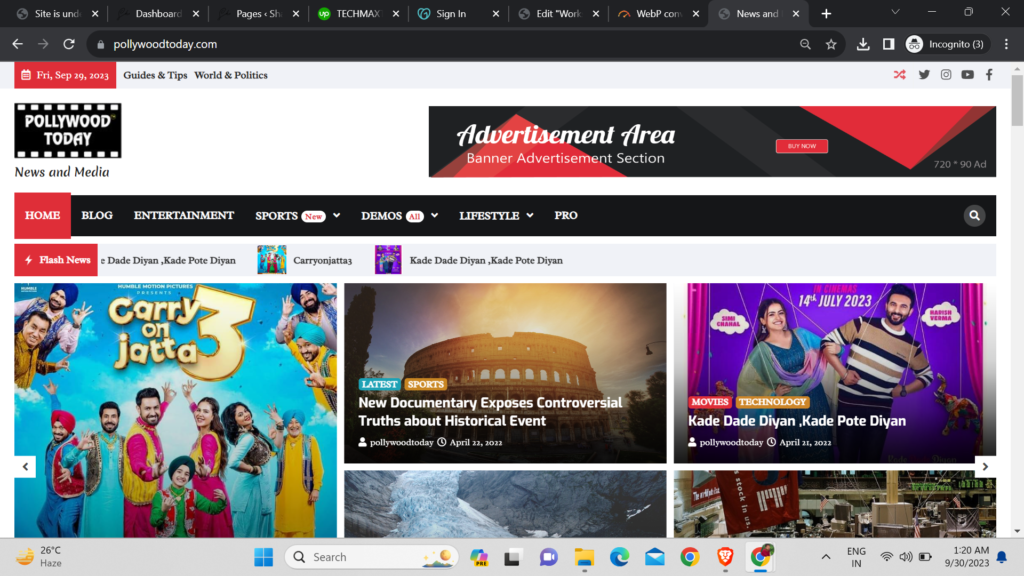Screen dimensions: 1024x576
Task: Open the YouTube social icon
Action: click(x=967, y=75)
